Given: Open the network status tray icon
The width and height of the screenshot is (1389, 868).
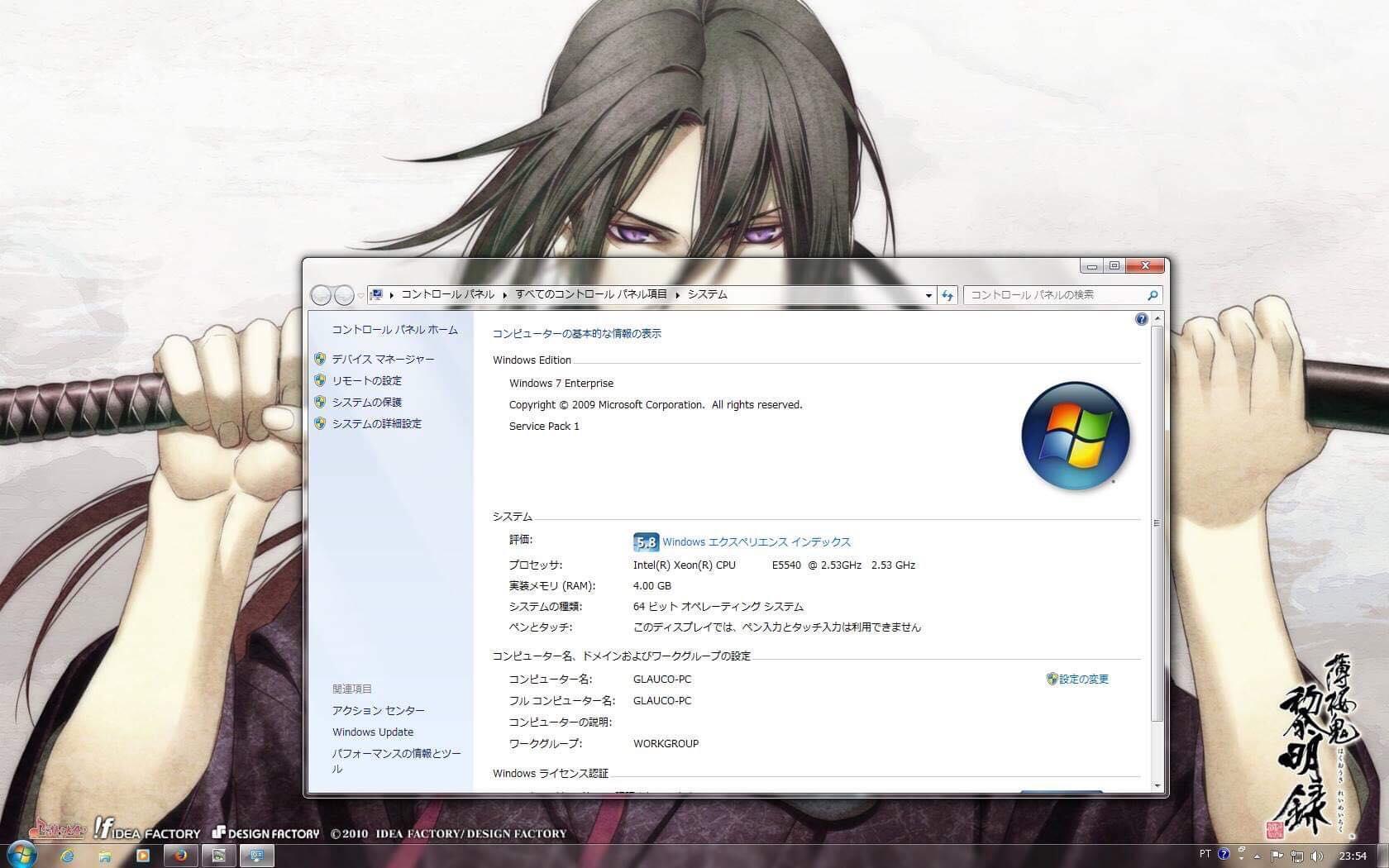Looking at the screenshot, I should tap(1296, 856).
